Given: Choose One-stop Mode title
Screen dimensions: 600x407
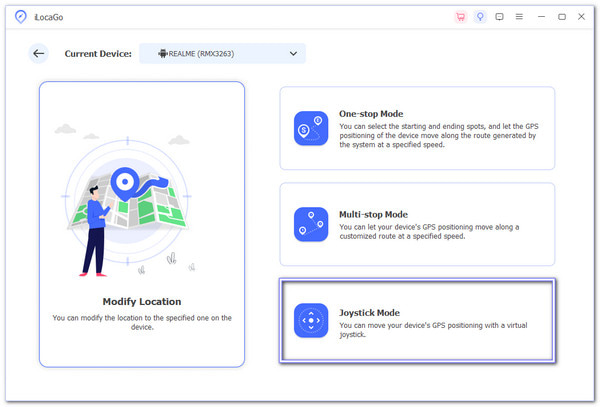Looking at the screenshot, I should pyautogui.click(x=371, y=114).
